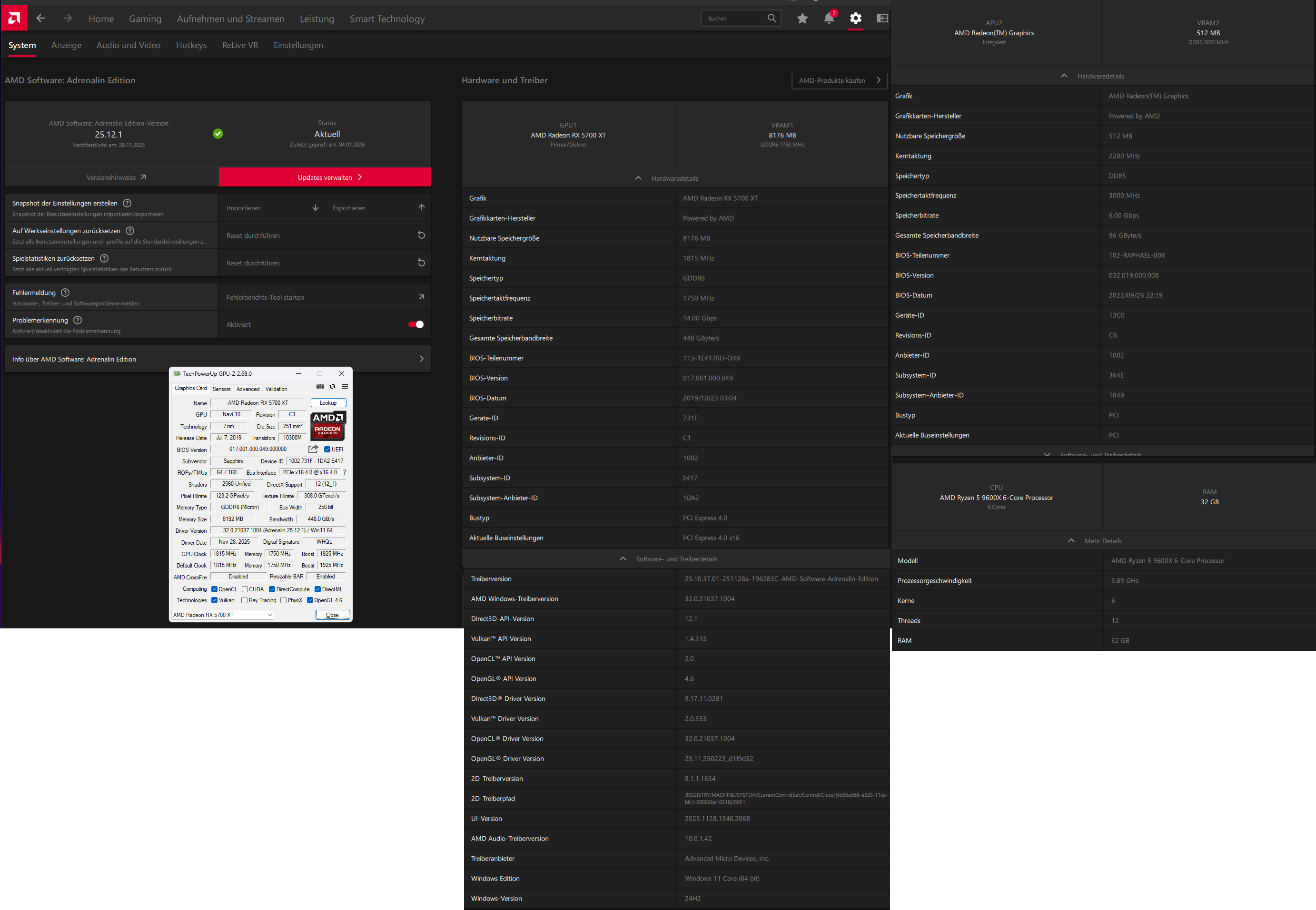Go back with the left arrow
The image size is (1316, 910).
(40, 18)
